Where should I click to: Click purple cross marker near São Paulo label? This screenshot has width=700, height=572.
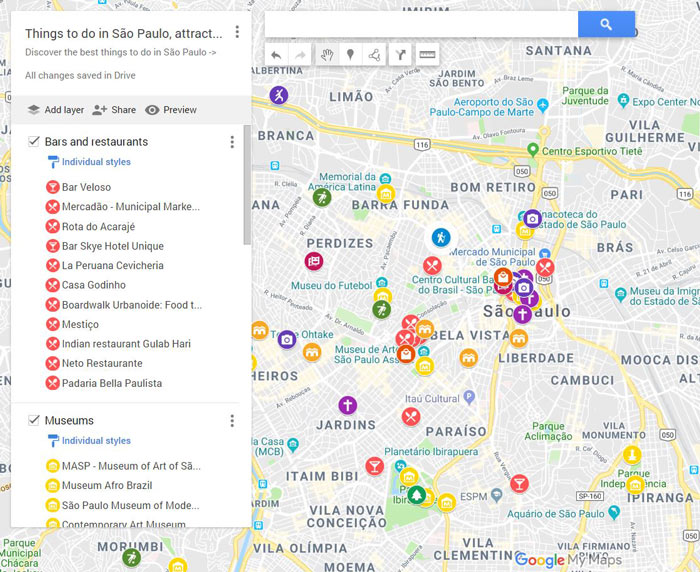pyautogui.click(x=522, y=314)
